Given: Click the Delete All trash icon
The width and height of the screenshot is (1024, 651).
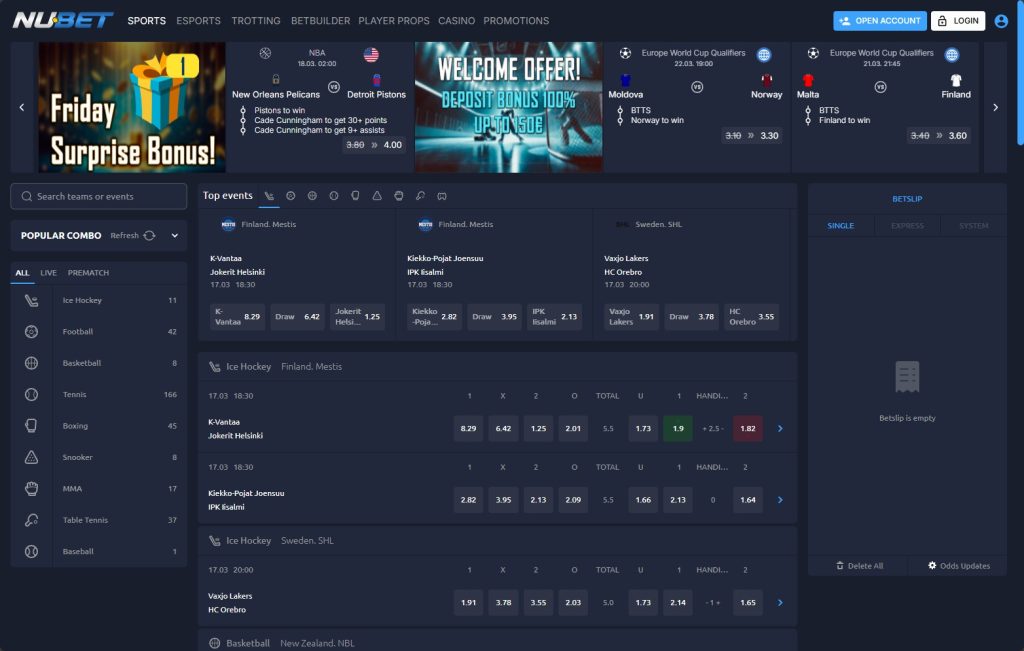Looking at the screenshot, I should coord(840,565).
